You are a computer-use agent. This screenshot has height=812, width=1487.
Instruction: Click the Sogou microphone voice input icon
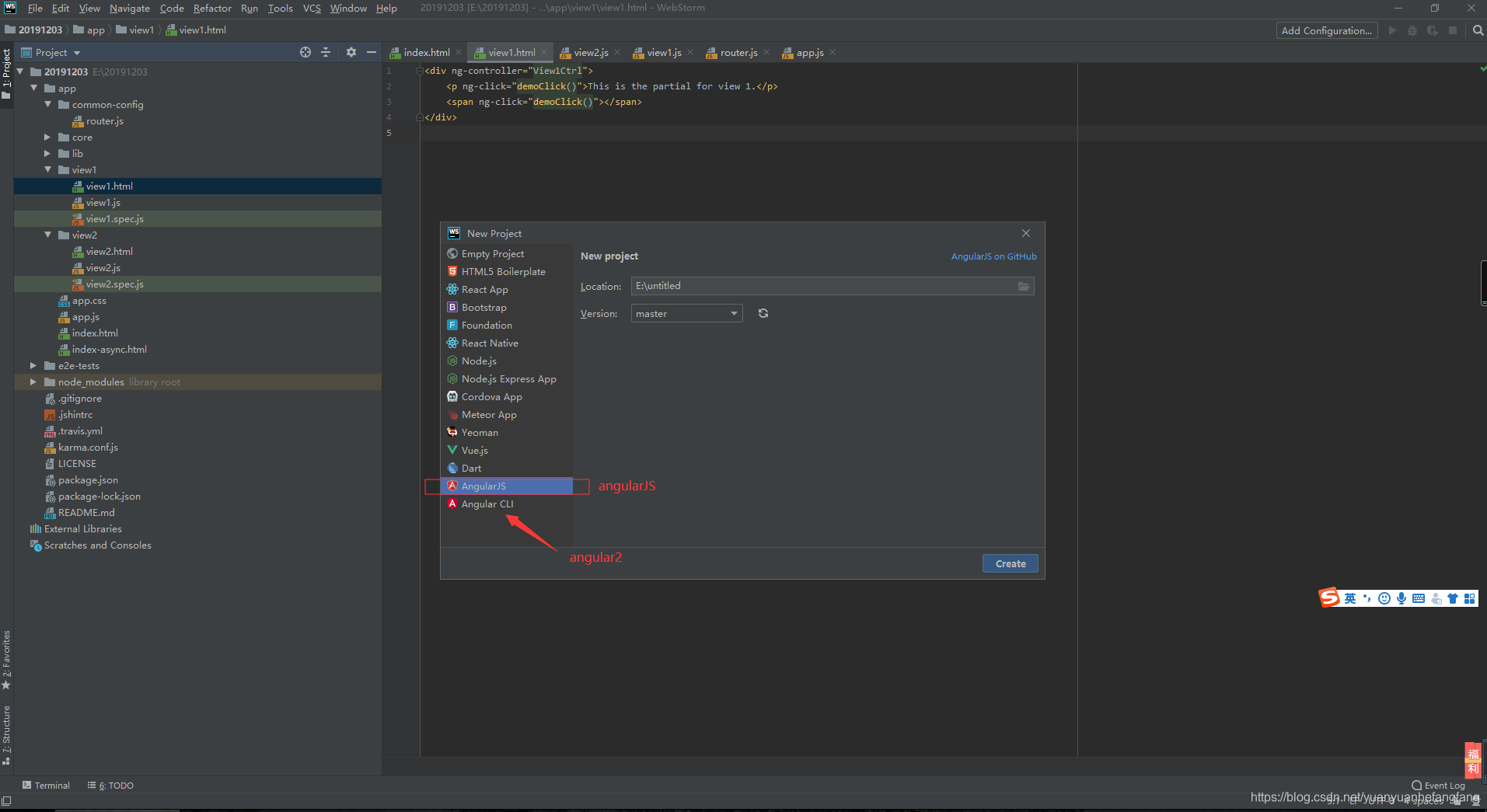pos(1401,598)
